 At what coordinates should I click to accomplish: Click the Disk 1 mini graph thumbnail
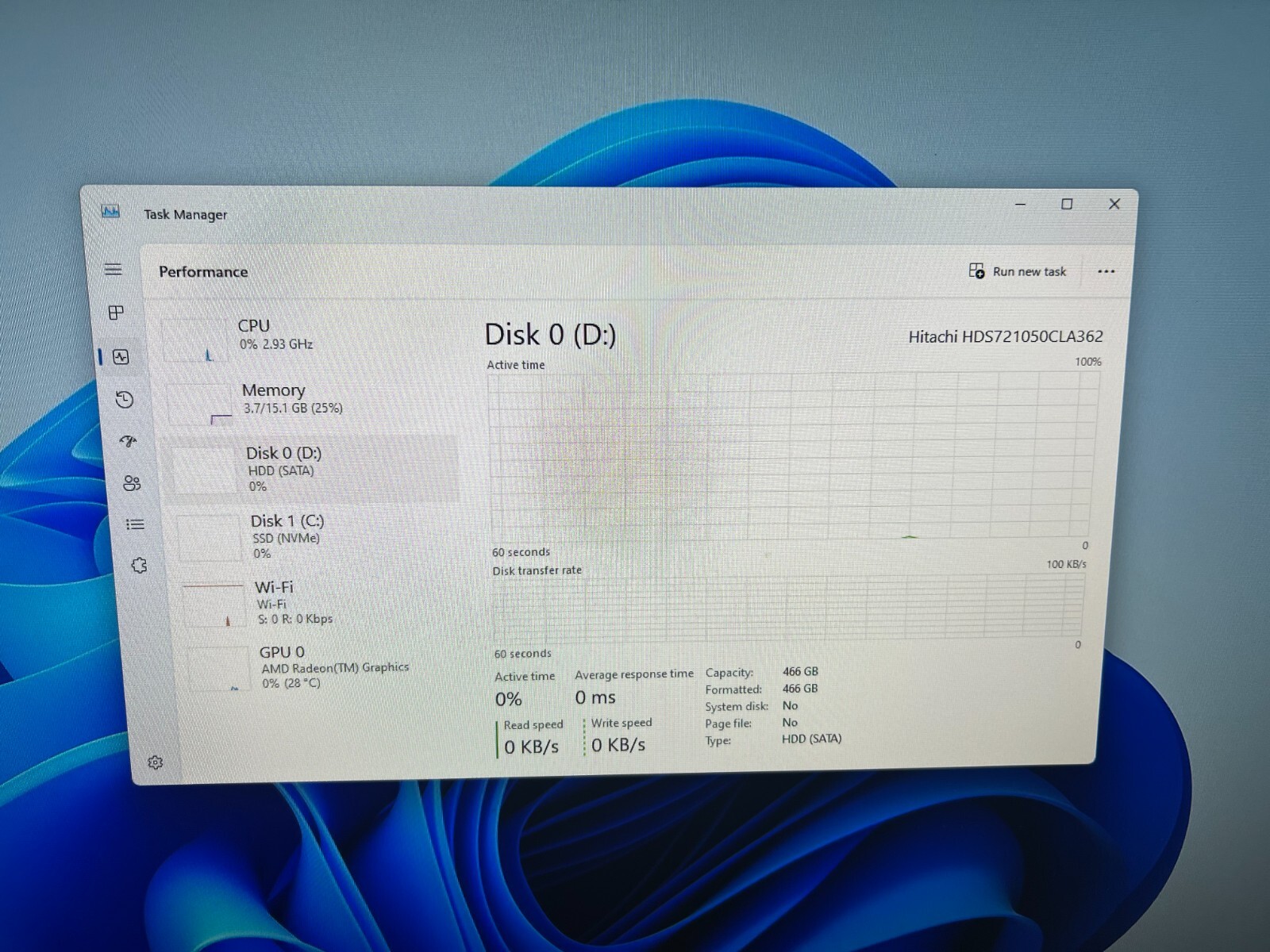click(x=208, y=538)
